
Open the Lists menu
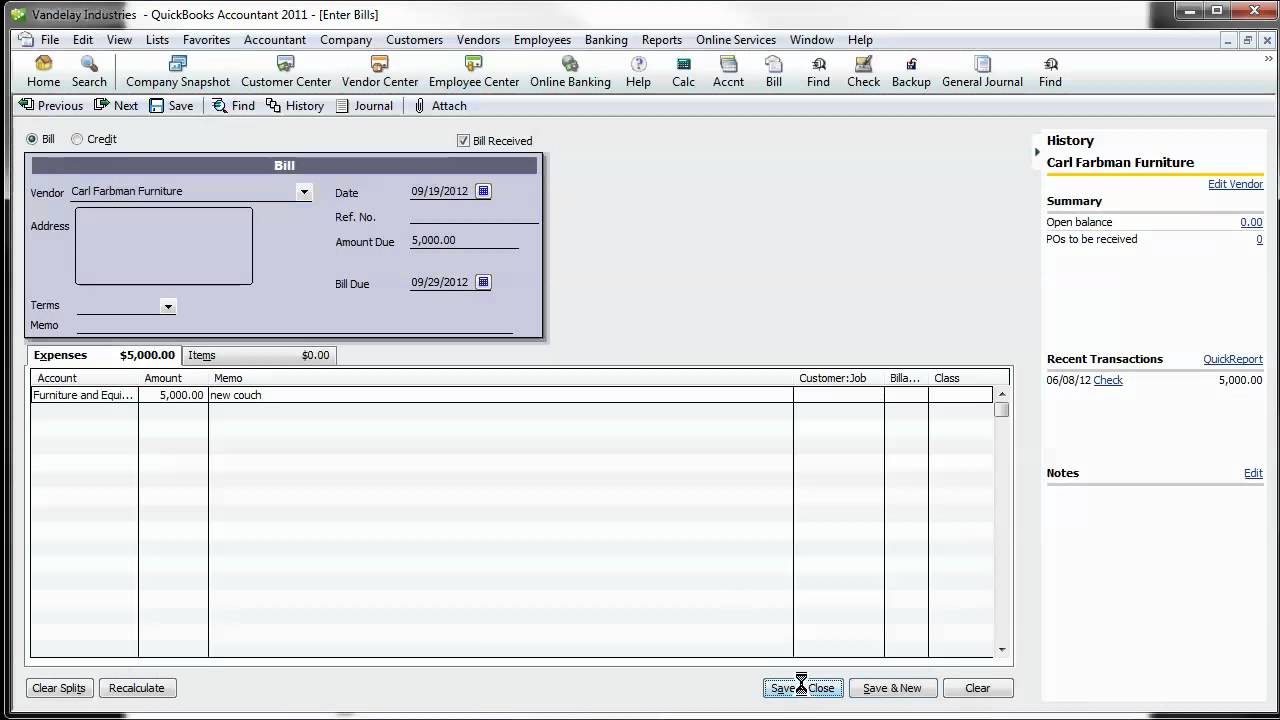click(x=158, y=40)
